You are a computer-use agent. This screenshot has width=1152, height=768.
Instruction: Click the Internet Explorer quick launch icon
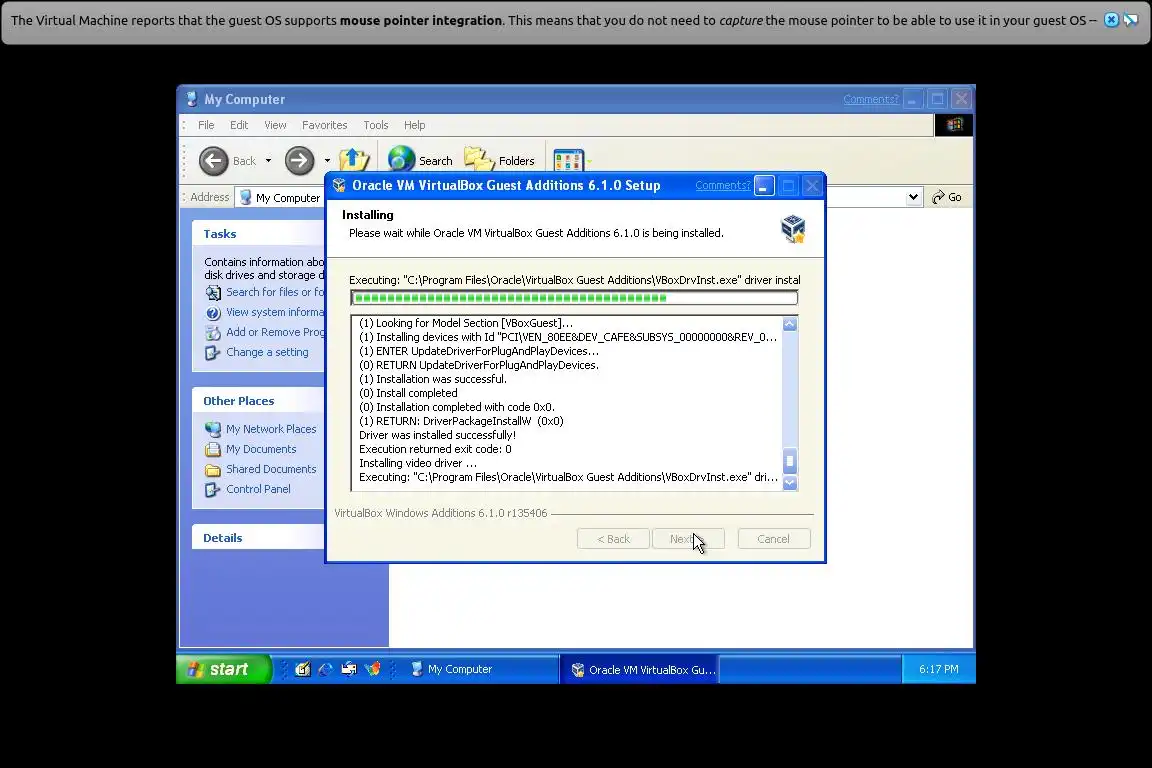(325, 669)
